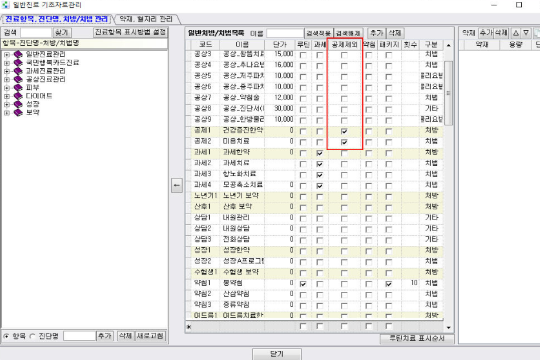Click the 공상진료관리 purple book icon
The image size is (540, 360).
tap(18, 79)
